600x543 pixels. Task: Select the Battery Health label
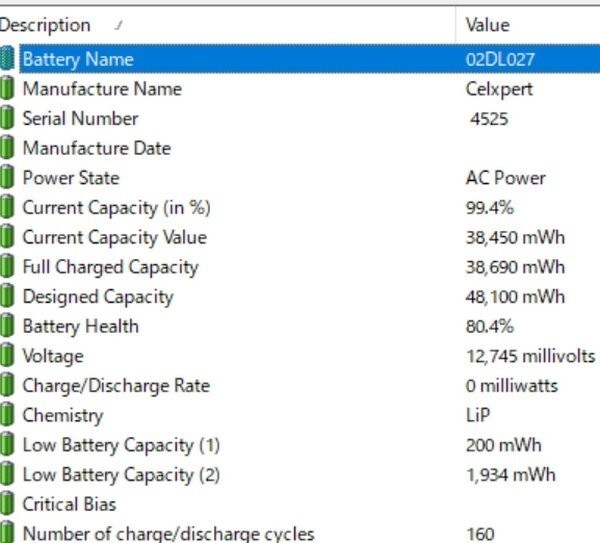pos(81,327)
